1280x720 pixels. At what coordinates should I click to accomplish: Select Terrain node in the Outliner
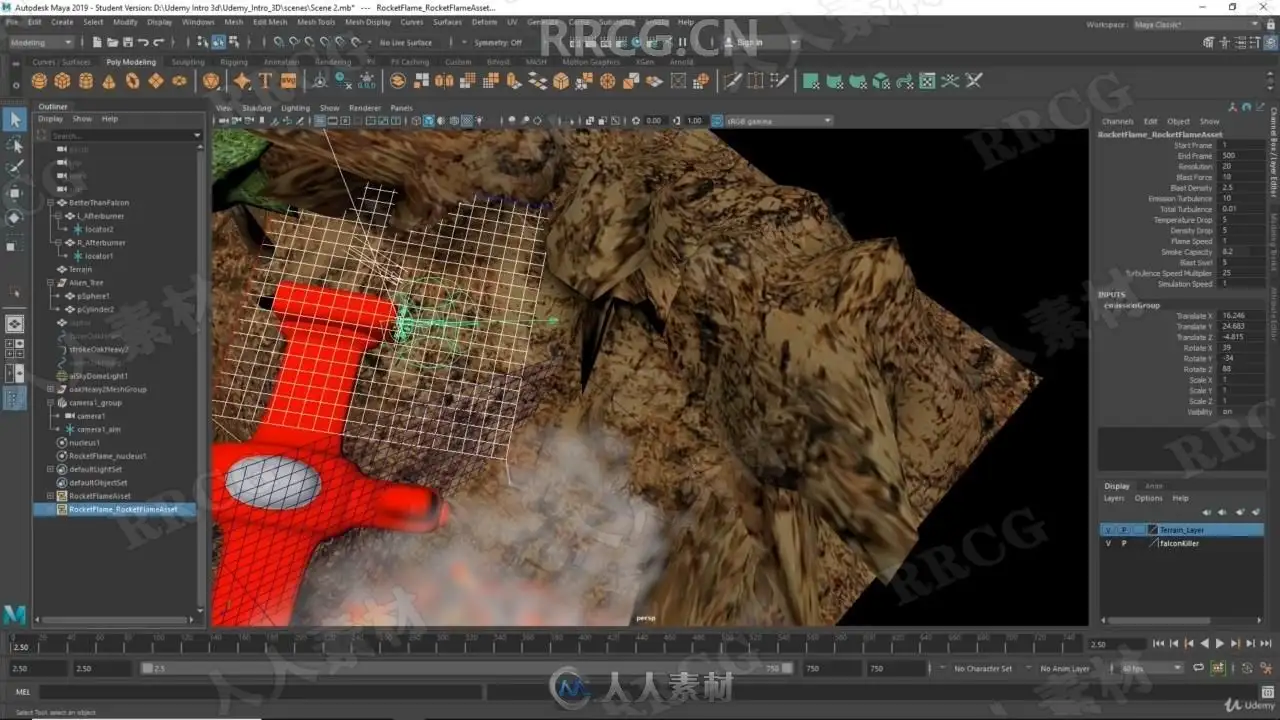[80, 269]
